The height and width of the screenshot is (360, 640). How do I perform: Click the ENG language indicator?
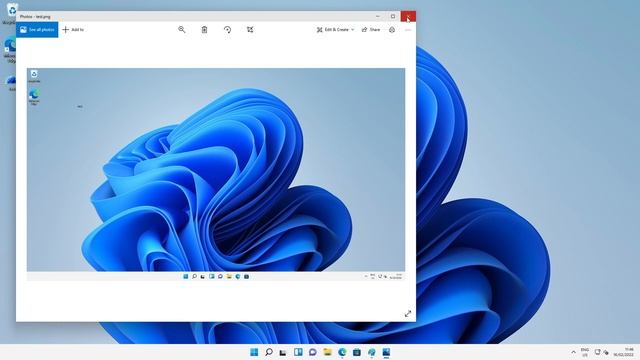point(585,352)
